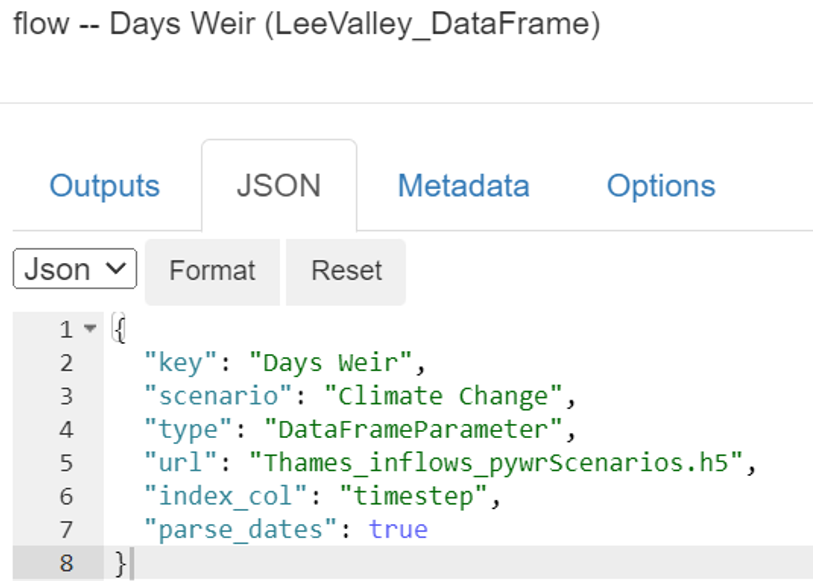Open the Metadata tab
The width and height of the screenshot is (813, 581).
tap(463, 186)
